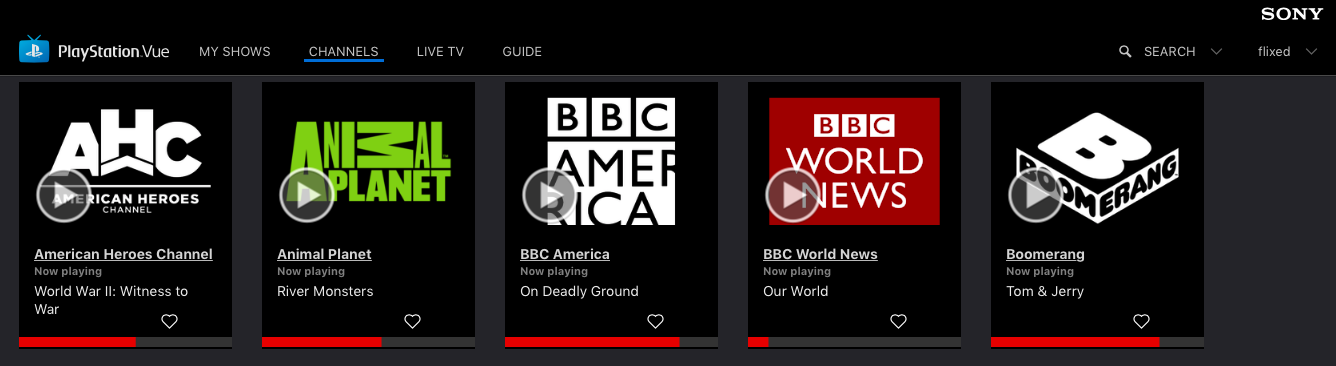
Task: Click the search magnifier icon
Action: tap(1125, 51)
